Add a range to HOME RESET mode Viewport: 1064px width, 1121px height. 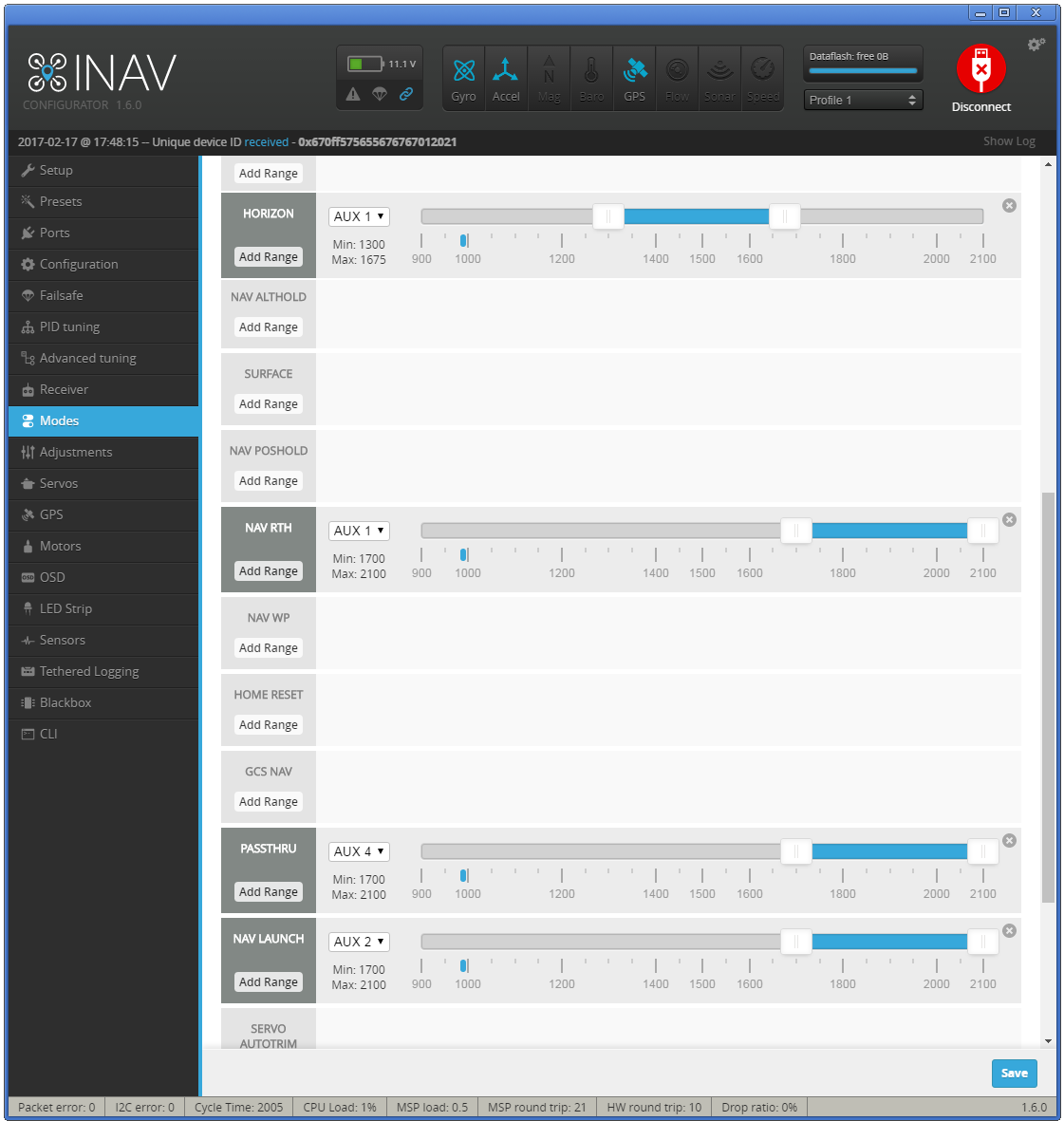pyautogui.click(x=269, y=725)
